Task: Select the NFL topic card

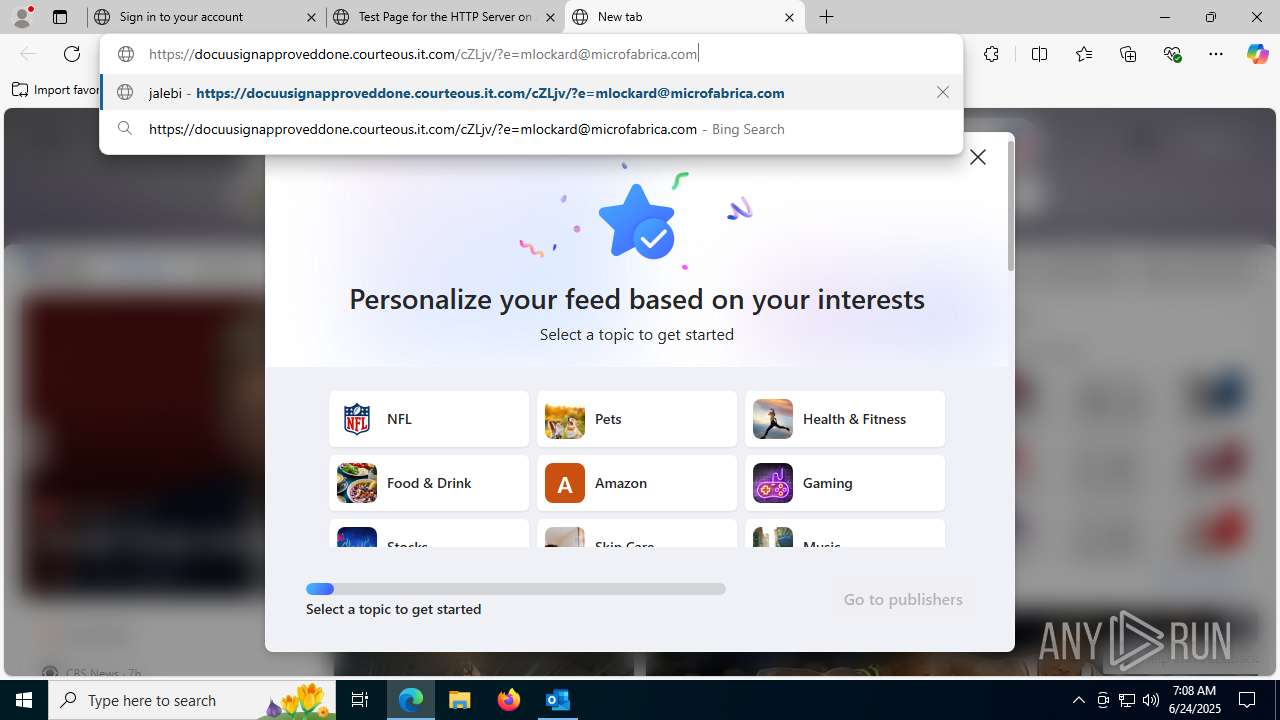Action: click(x=429, y=419)
